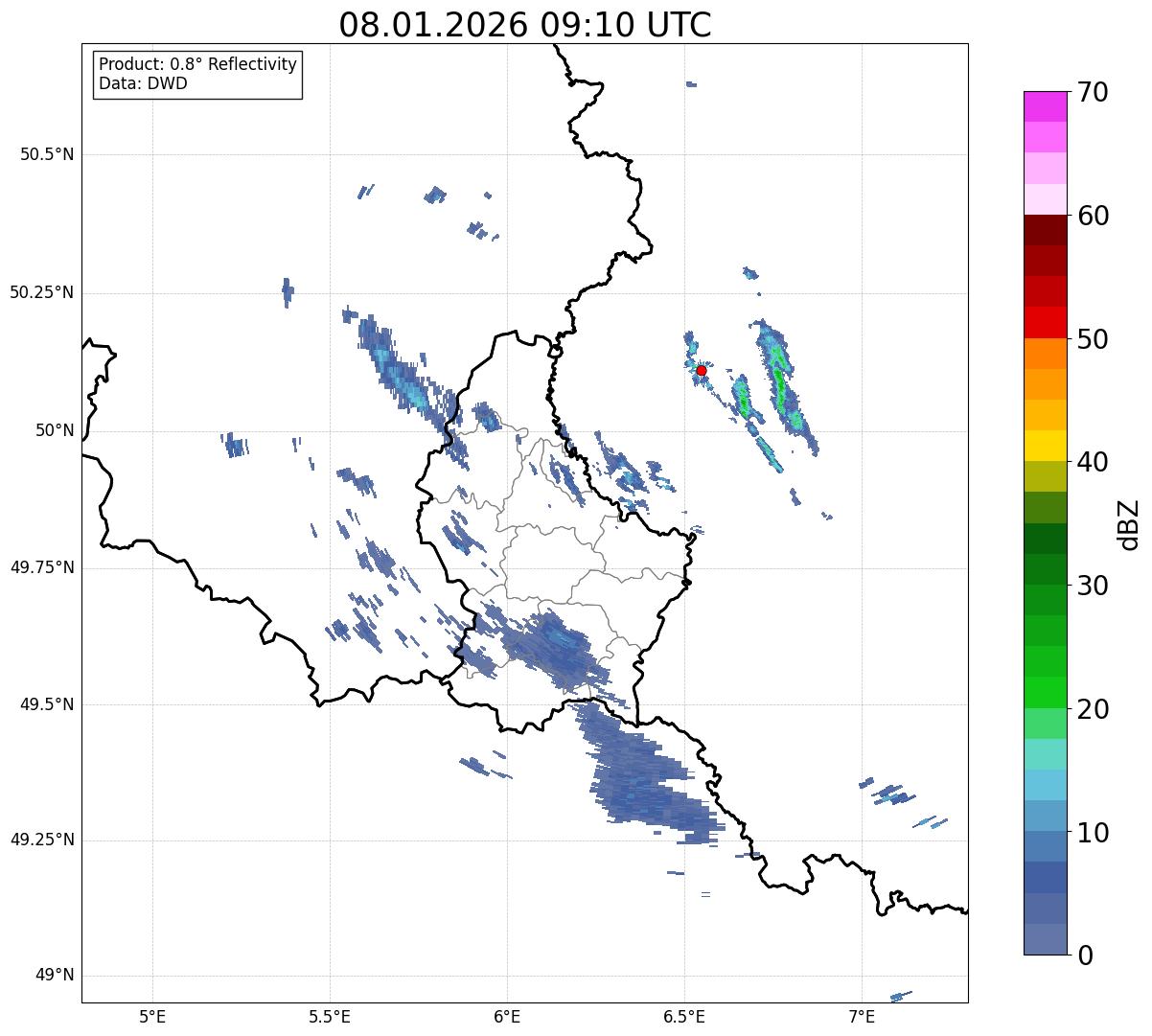The width and height of the screenshot is (1152, 1036).
Task: Click the longitude label "7°E"
Action: click(x=862, y=1016)
